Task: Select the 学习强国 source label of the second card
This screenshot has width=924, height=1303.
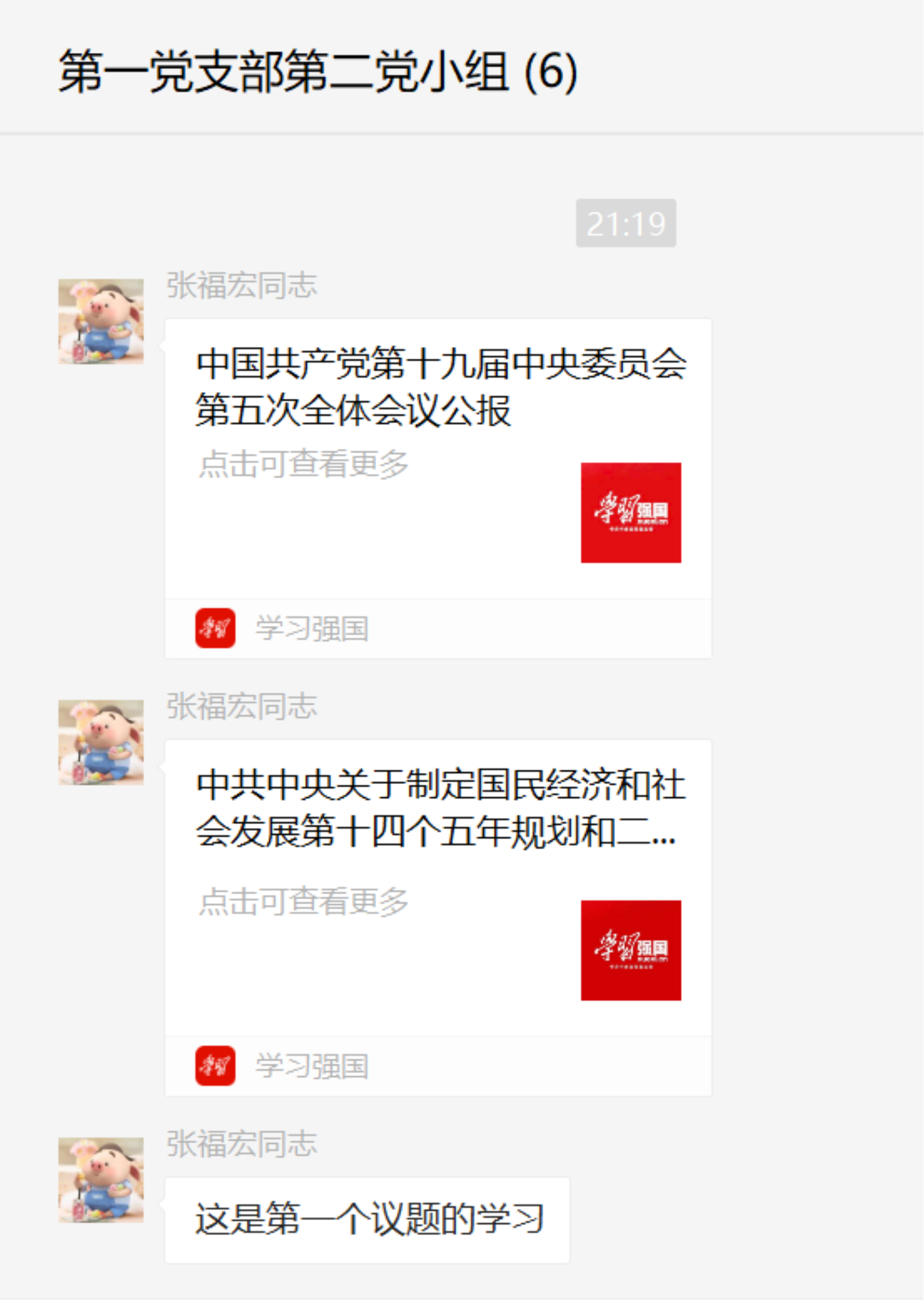Action: click(x=312, y=1066)
